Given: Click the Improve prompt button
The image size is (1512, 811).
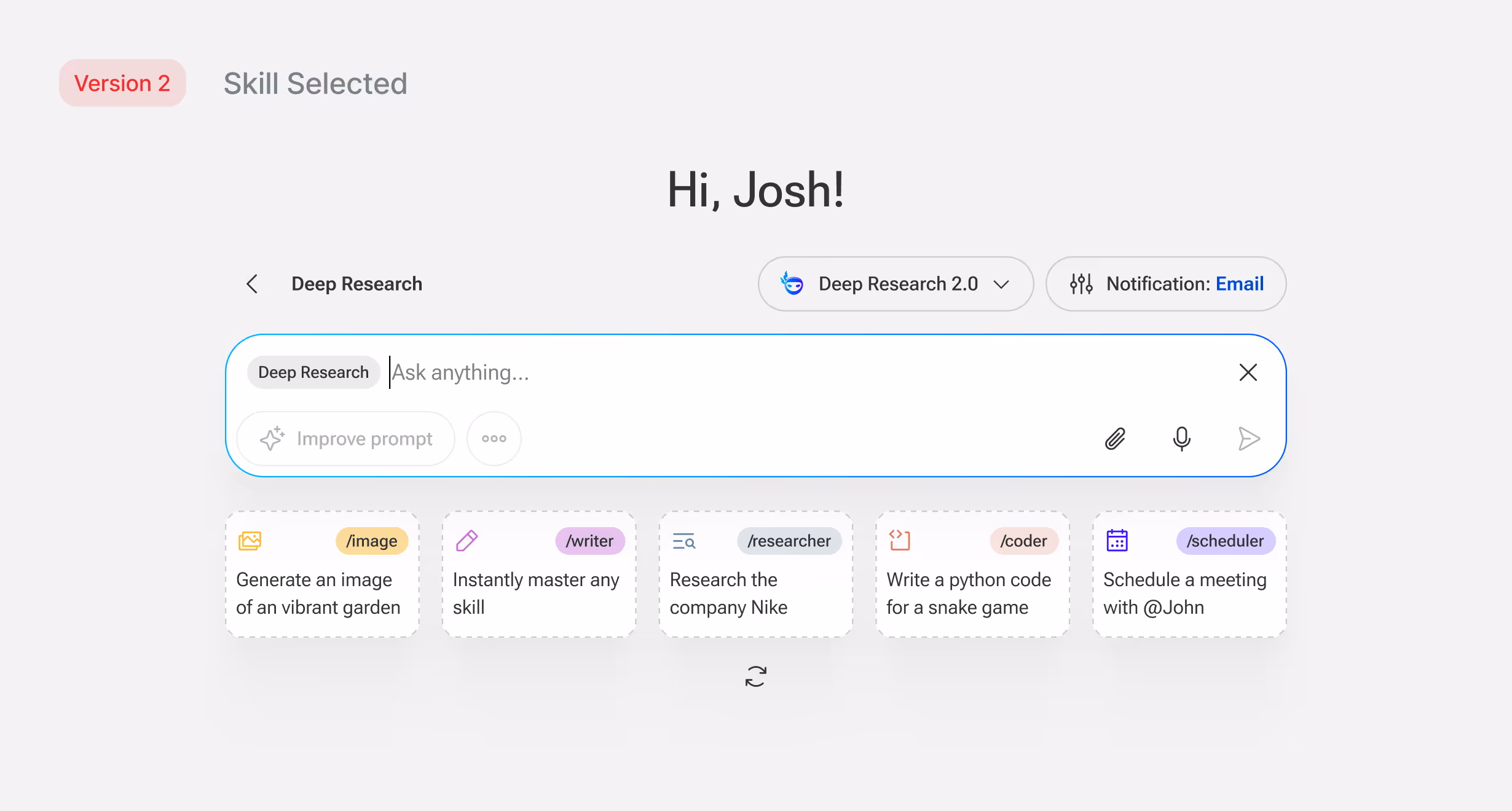Looking at the screenshot, I should pyautogui.click(x=346, y=439).
